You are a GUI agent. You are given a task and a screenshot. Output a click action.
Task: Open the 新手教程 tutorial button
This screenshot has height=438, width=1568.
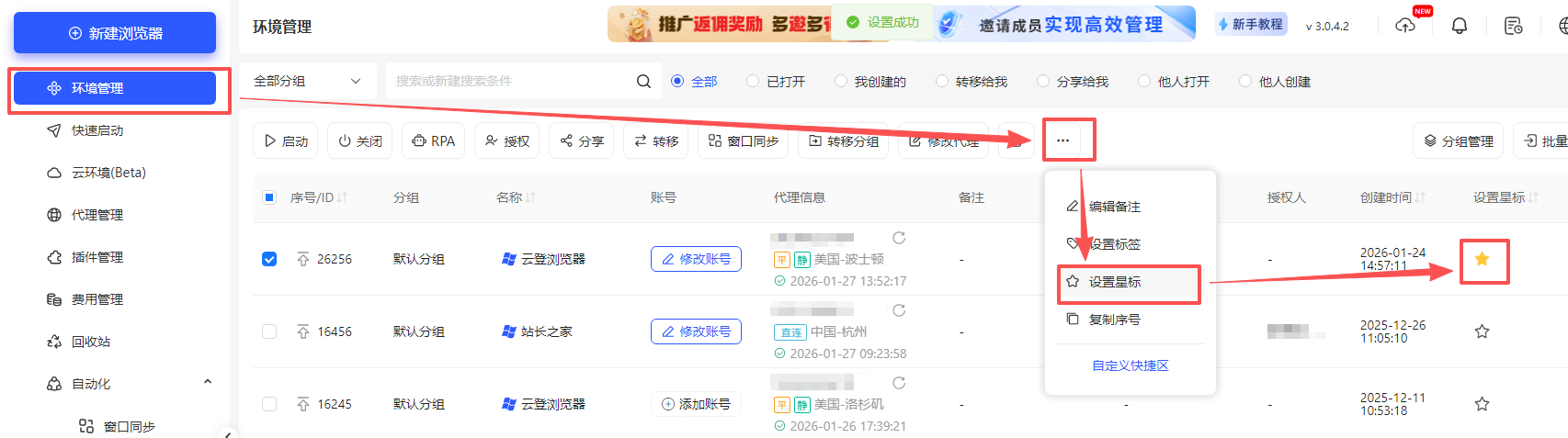pyautogui.click(x=1251, y=25)
